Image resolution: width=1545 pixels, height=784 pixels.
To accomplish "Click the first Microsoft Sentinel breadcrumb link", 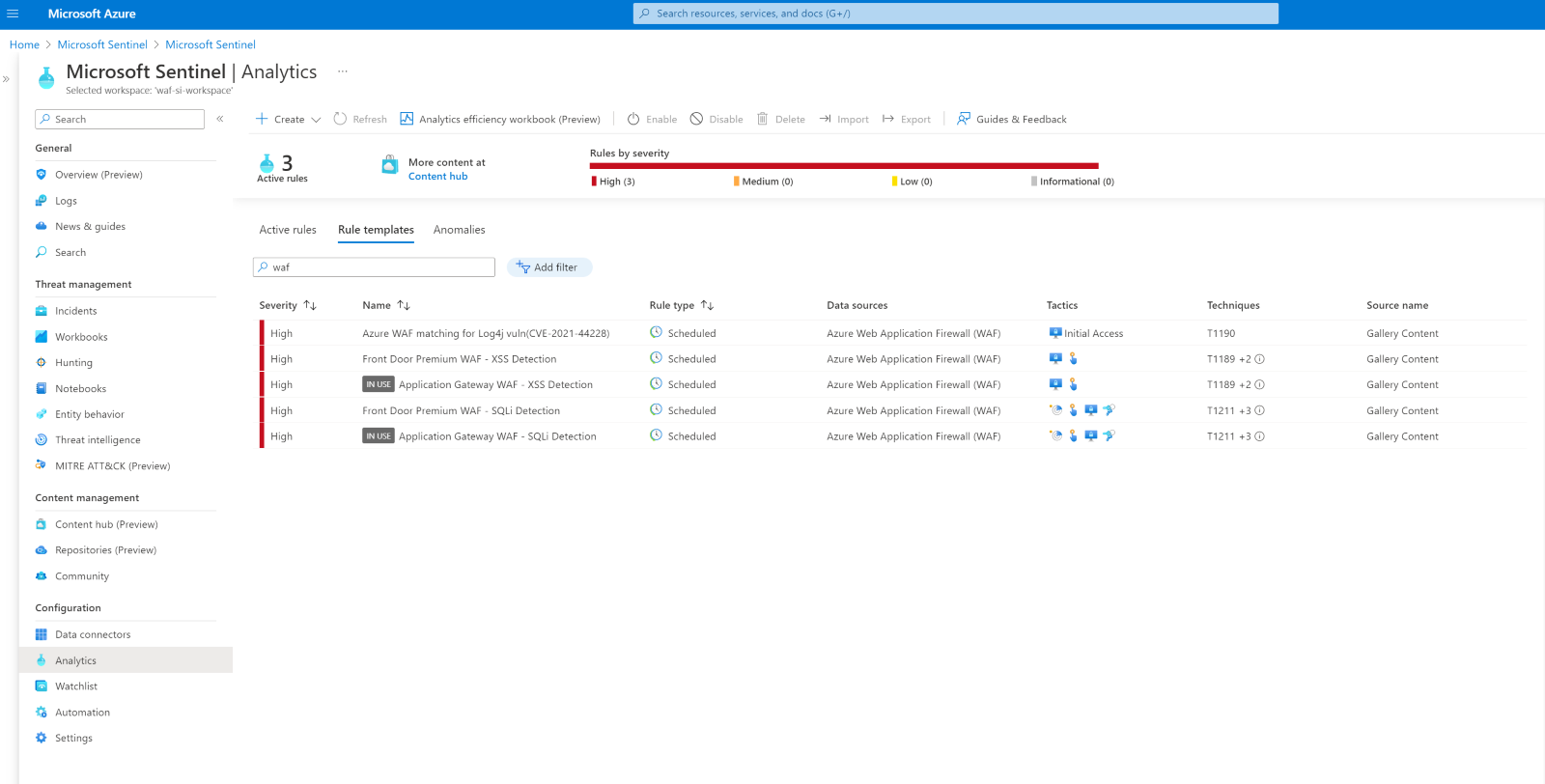I will pos(102,44).
